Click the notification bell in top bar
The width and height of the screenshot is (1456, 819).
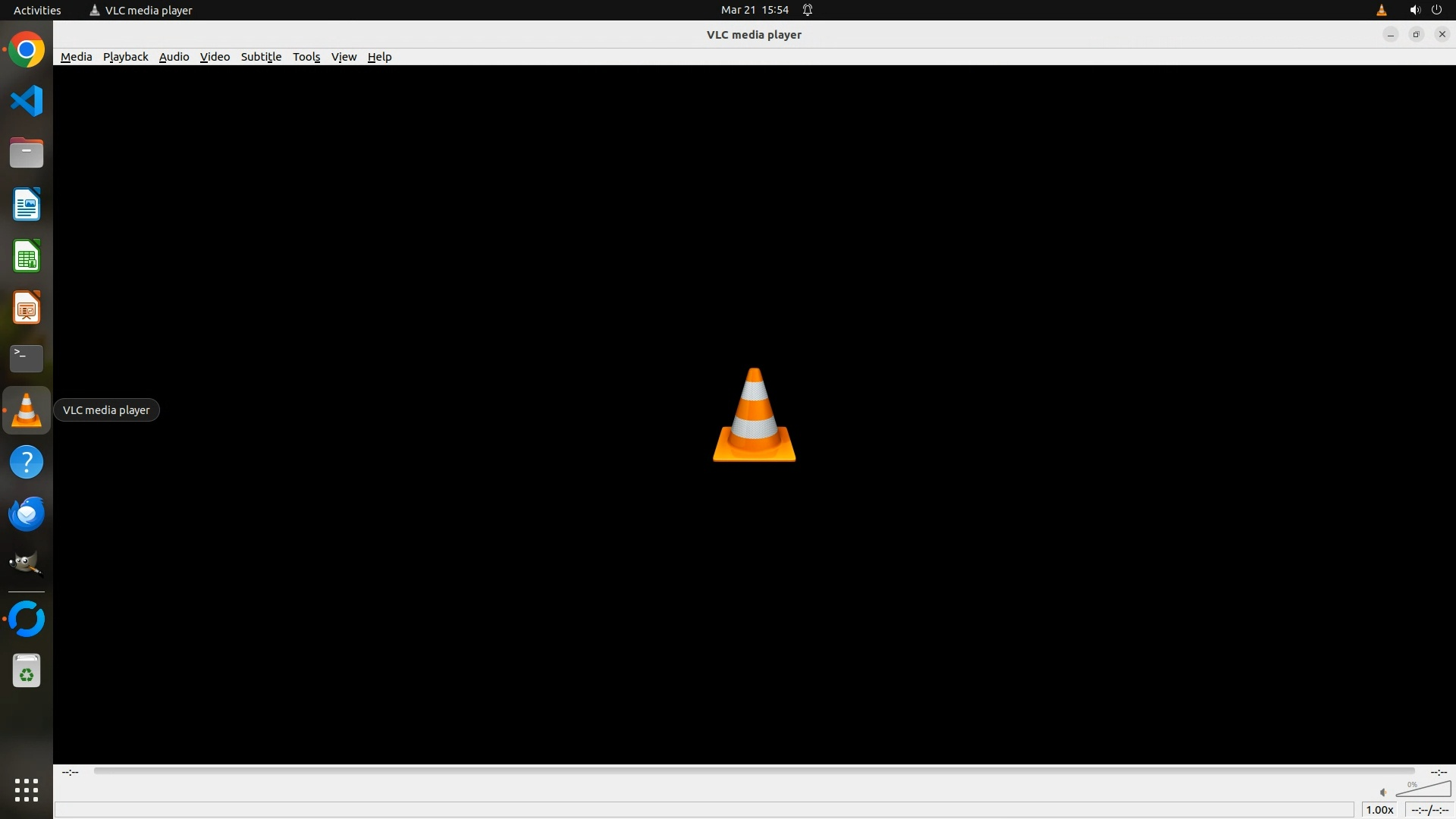(x=808, y=10)
